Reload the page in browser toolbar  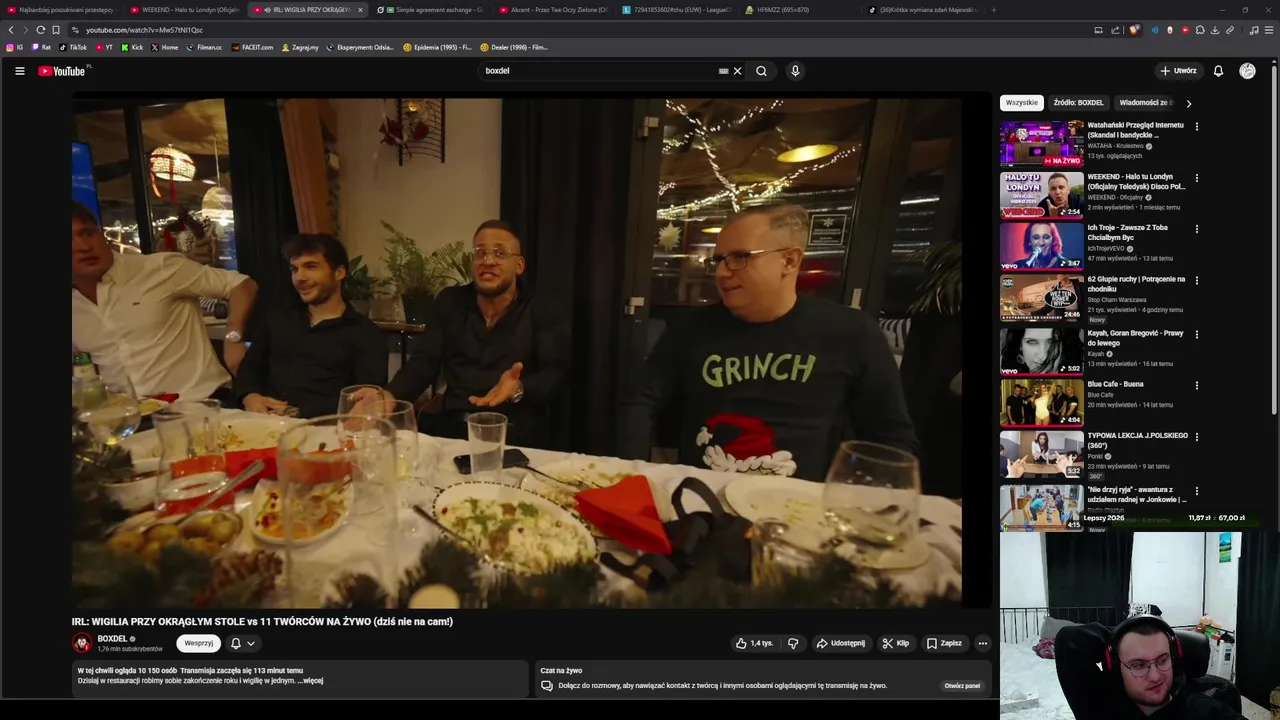coord(40,30)
